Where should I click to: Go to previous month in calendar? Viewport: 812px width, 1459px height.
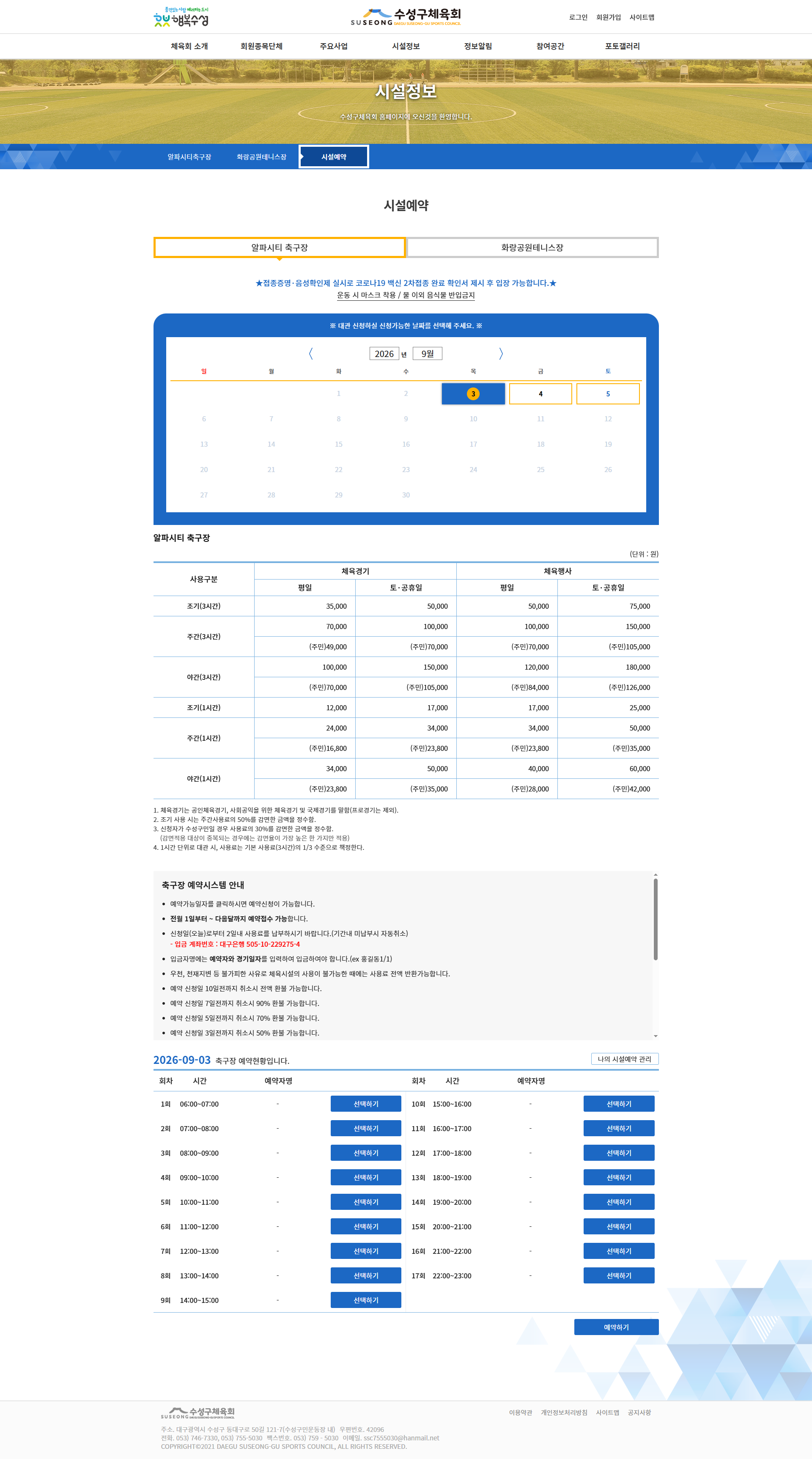(311, 353)
